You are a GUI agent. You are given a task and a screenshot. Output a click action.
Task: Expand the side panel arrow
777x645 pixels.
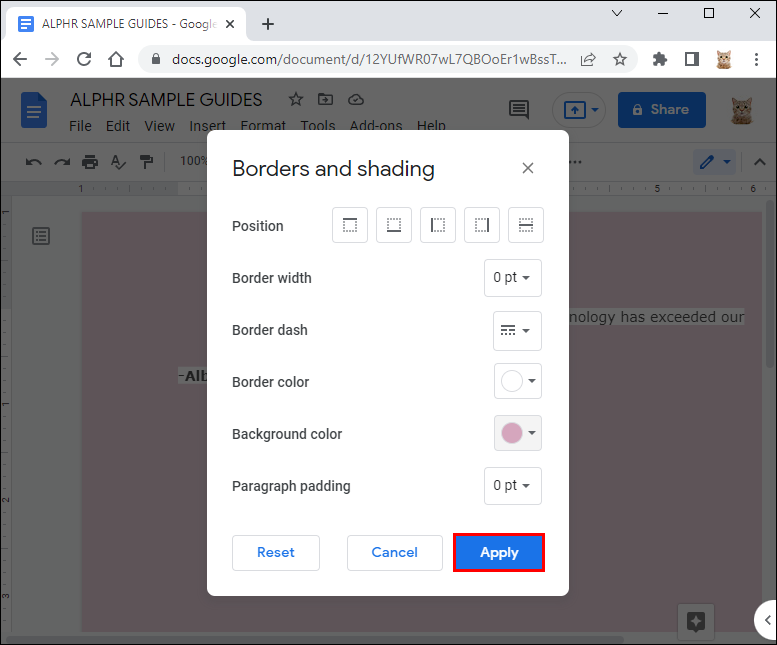click(x=767, y=620)
